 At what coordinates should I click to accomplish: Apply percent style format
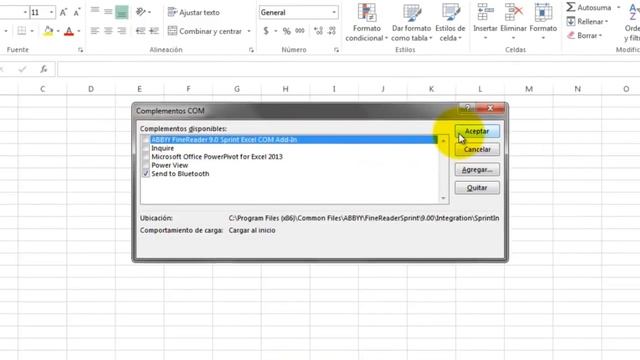[x=287, y=31]
